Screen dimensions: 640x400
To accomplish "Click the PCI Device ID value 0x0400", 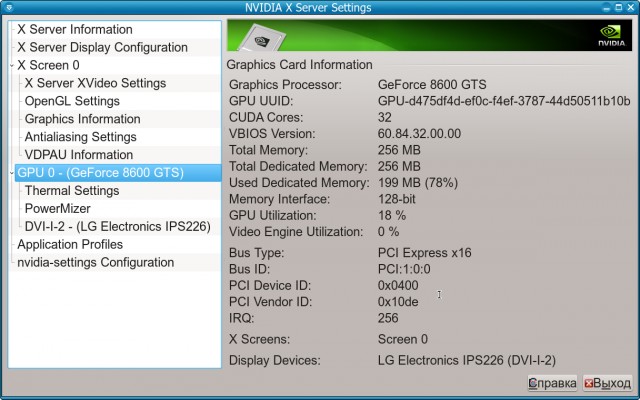I will pyautogui.click(x=398, y=286).
